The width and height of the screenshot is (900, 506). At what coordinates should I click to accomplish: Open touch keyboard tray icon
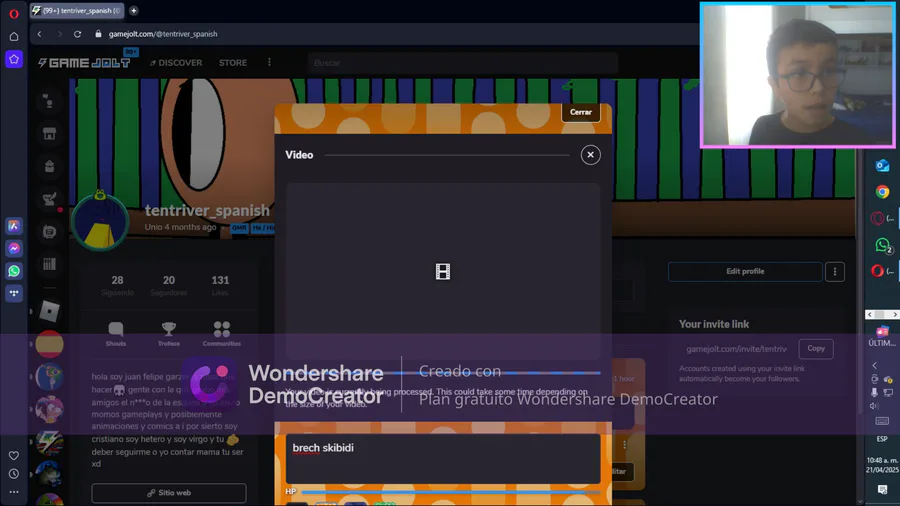(882, 421)
